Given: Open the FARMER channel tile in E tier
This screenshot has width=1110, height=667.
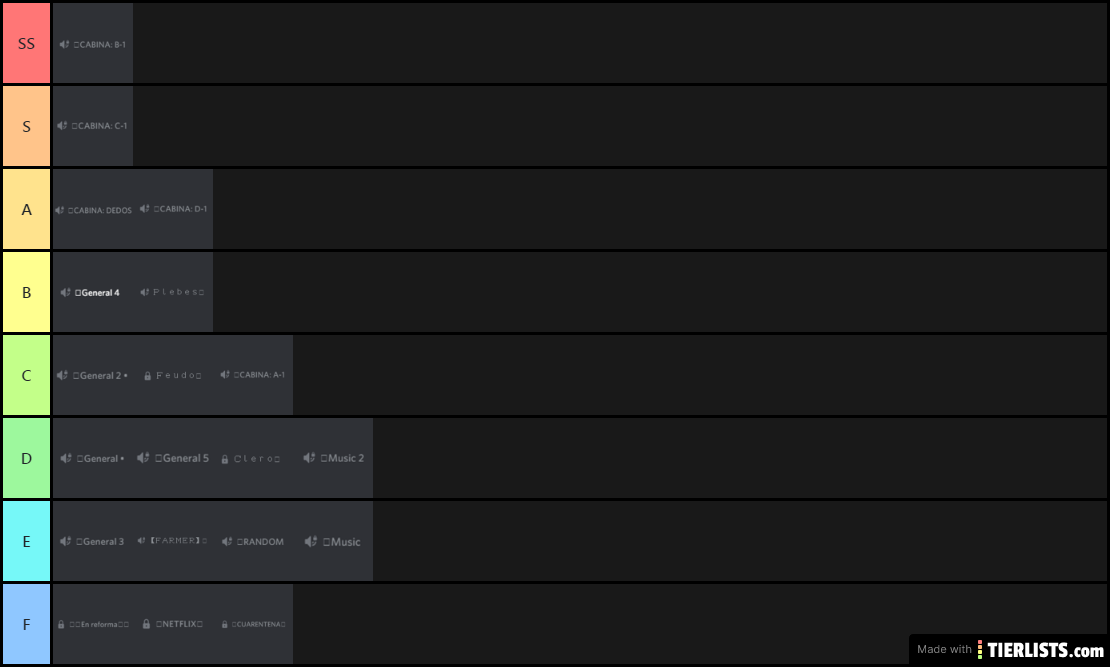Looking at the screenshot, I should tap(173, 541).
